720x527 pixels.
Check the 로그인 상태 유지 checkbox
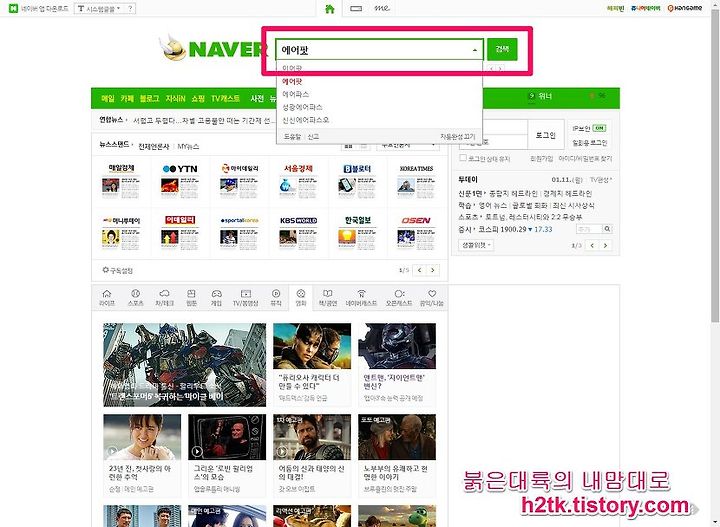[x=463, y=158]
